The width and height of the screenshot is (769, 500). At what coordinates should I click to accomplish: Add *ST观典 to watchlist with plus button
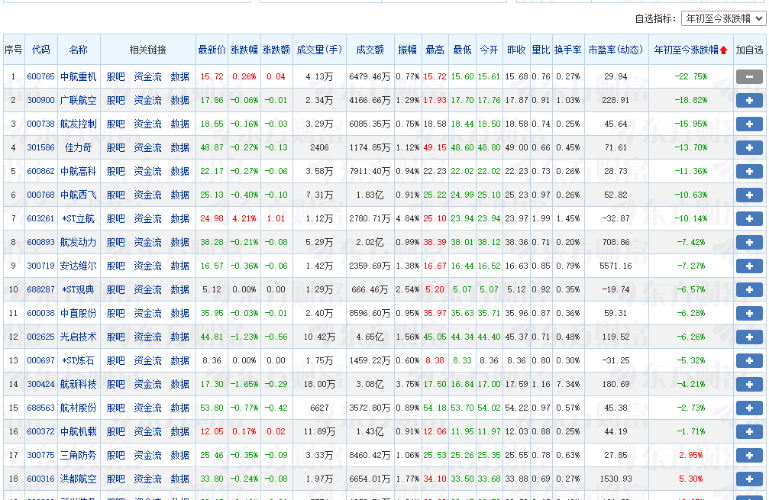click(x=749, y=290)
